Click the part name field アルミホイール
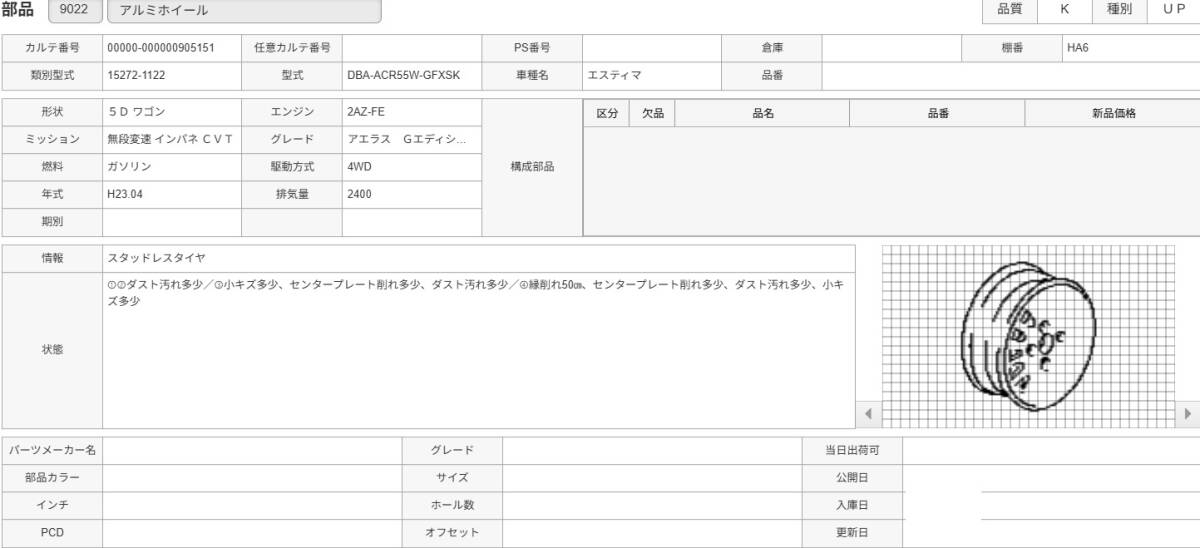 [x=243, y=10]
